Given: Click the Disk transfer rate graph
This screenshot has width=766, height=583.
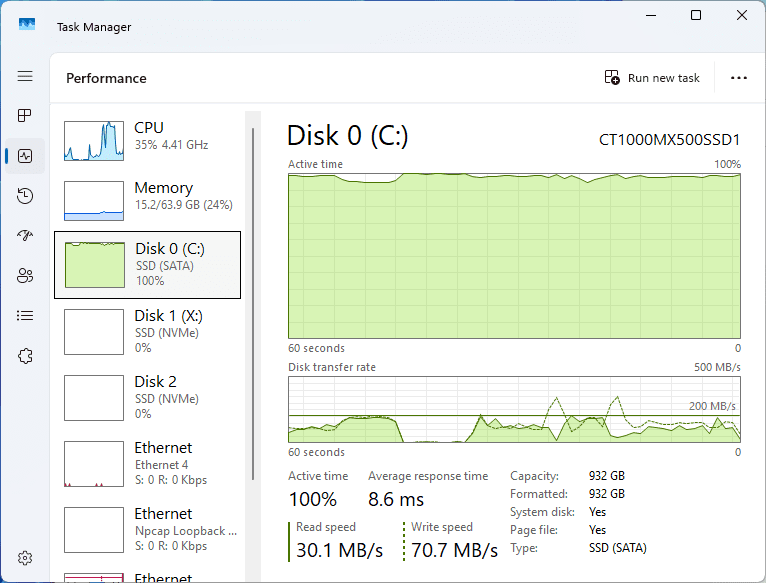Looking at the screenshot, I should pos(514,409).
